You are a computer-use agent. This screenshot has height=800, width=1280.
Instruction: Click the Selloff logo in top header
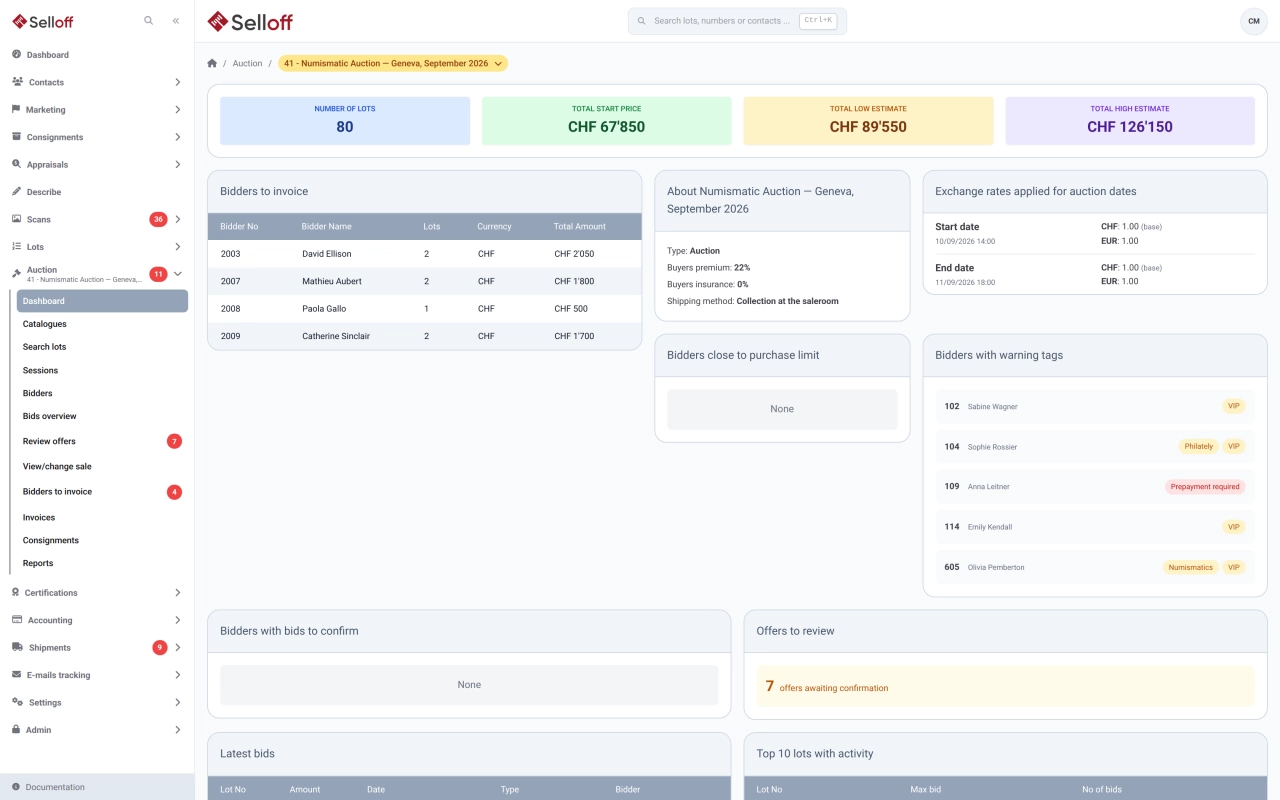click(x=250, y=21)
